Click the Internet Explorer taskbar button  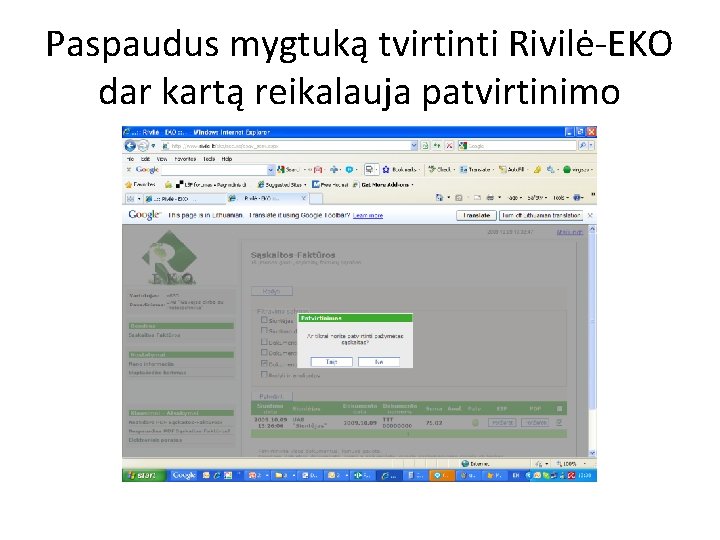[x=389, y=476]
